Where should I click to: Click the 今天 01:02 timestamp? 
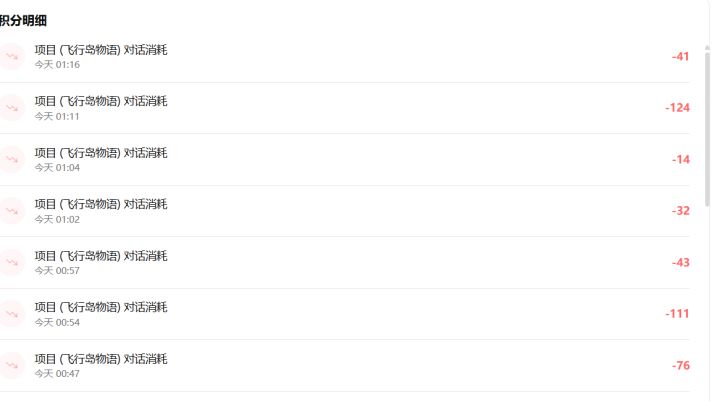pyautogui.click(x=57, y=220)
